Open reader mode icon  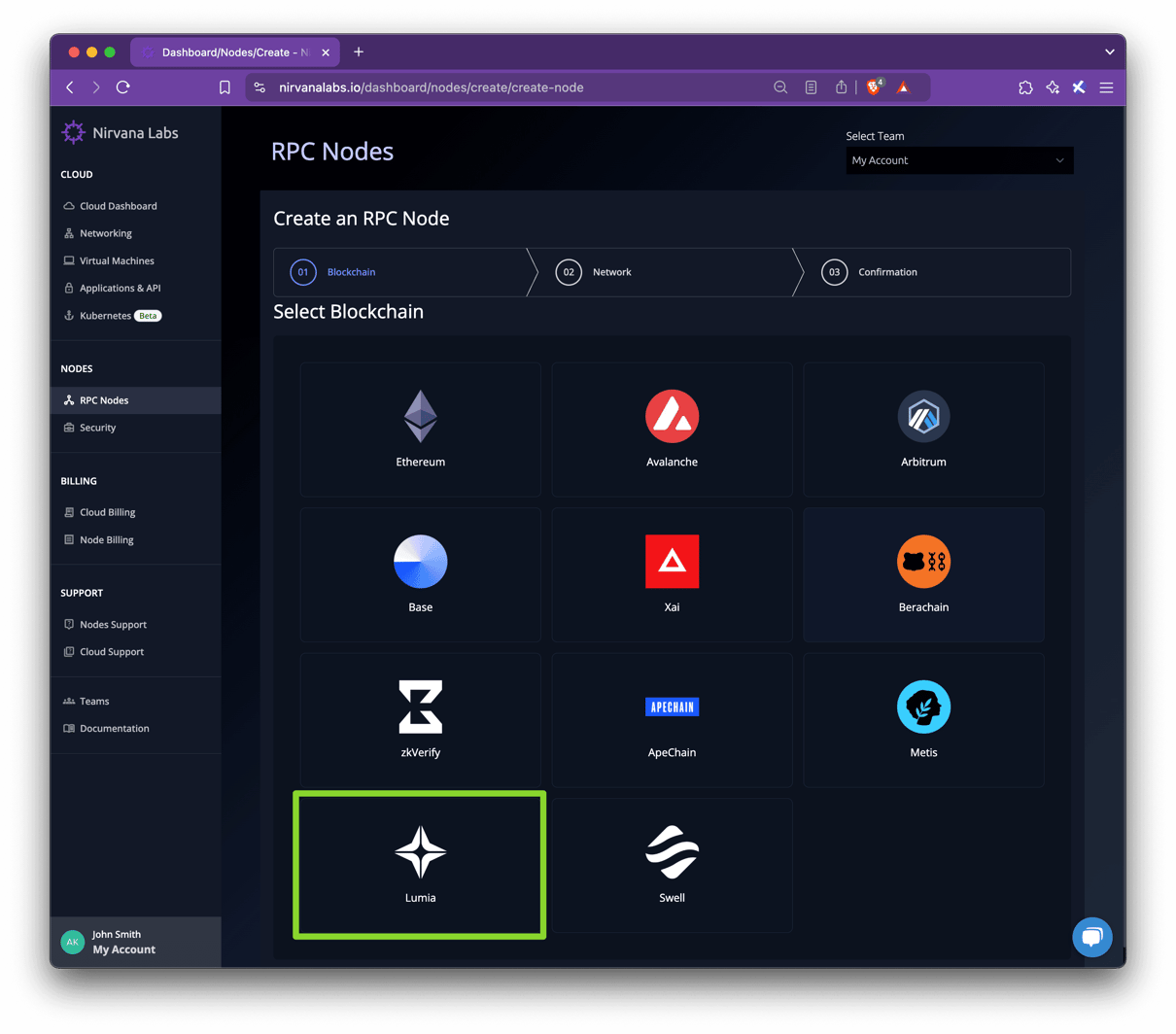coord(811,87)
